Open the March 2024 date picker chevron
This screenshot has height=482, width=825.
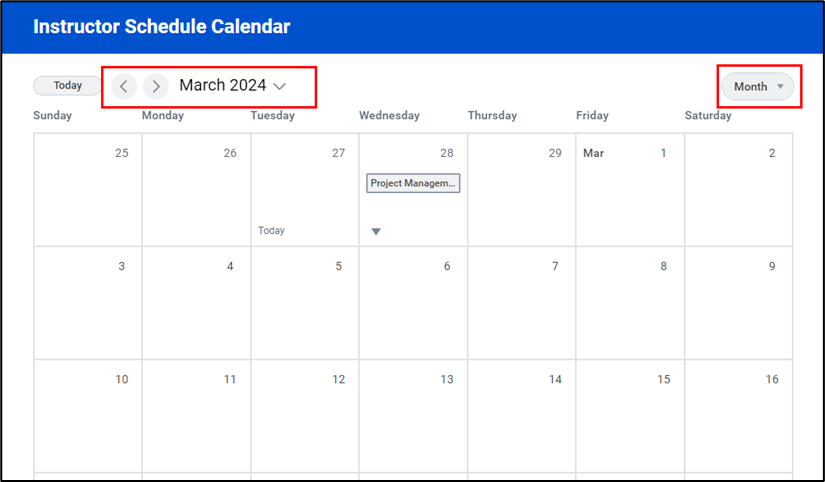click(x=280, y=86)
